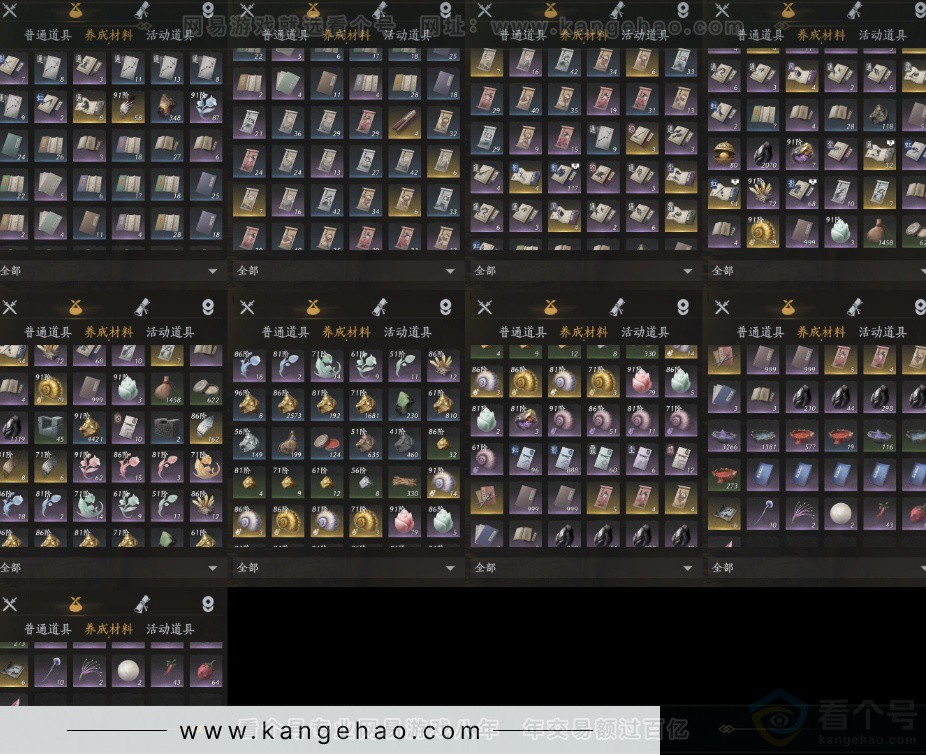Click brown pouch item with count 199

288,442
